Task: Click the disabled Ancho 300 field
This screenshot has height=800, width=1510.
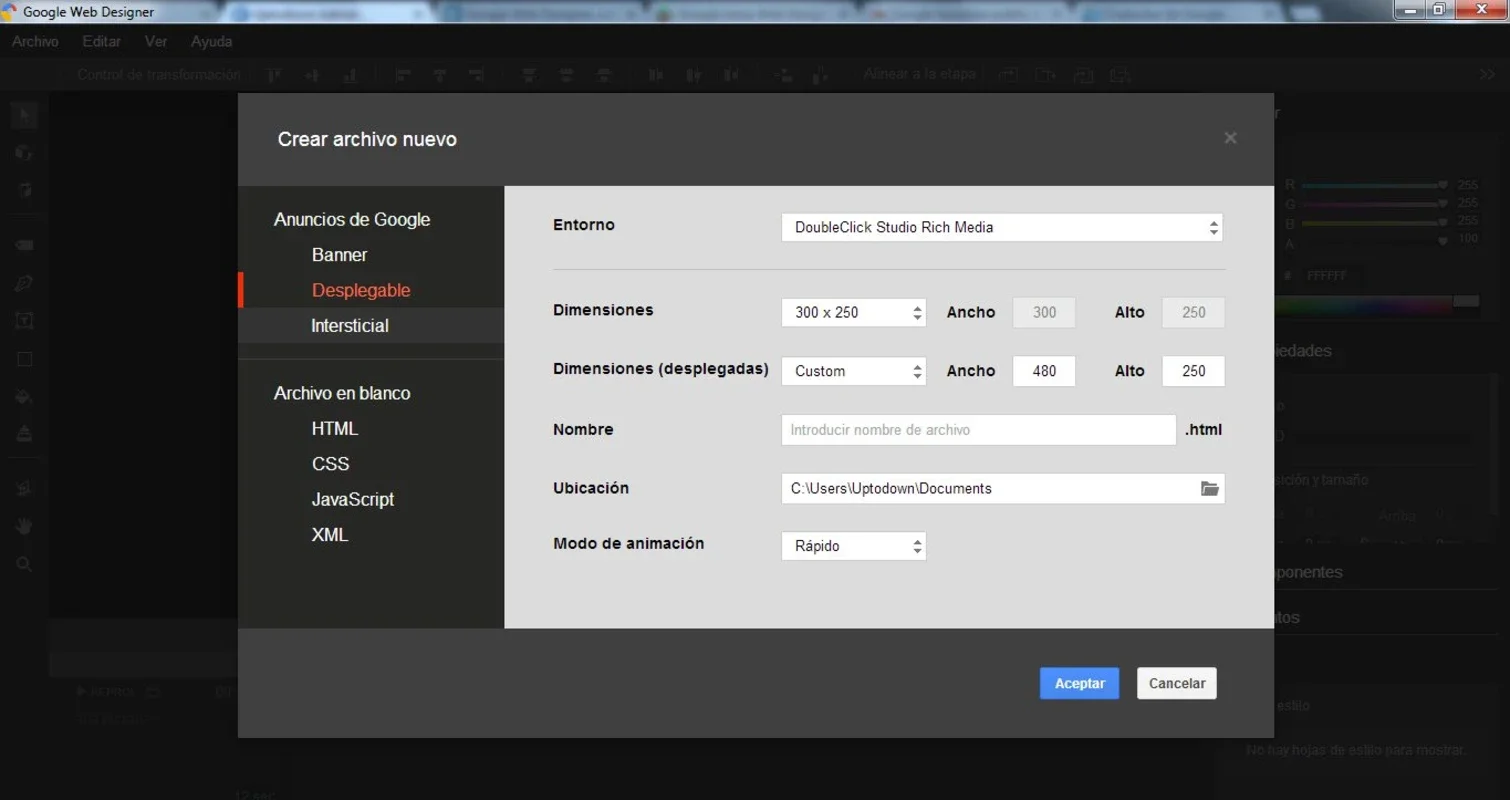Action: tap(1044, 312)
